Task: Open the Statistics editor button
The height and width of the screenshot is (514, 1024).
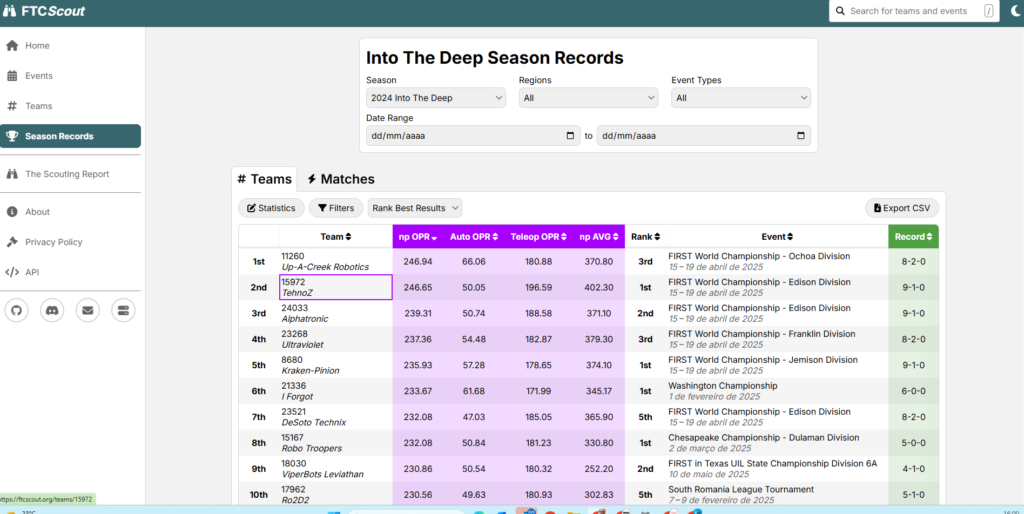Action: tap(271, 208)
